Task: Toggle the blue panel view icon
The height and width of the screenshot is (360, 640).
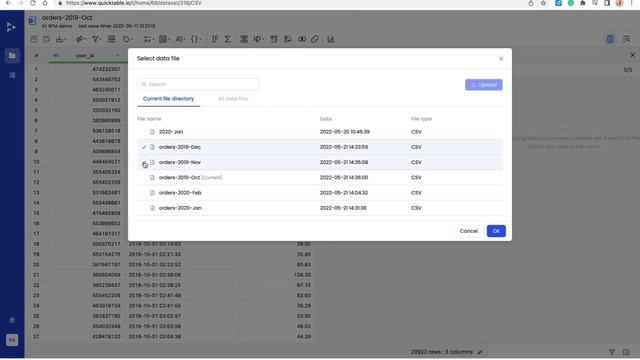Action: pyautogui.click(x=611, y=39)
